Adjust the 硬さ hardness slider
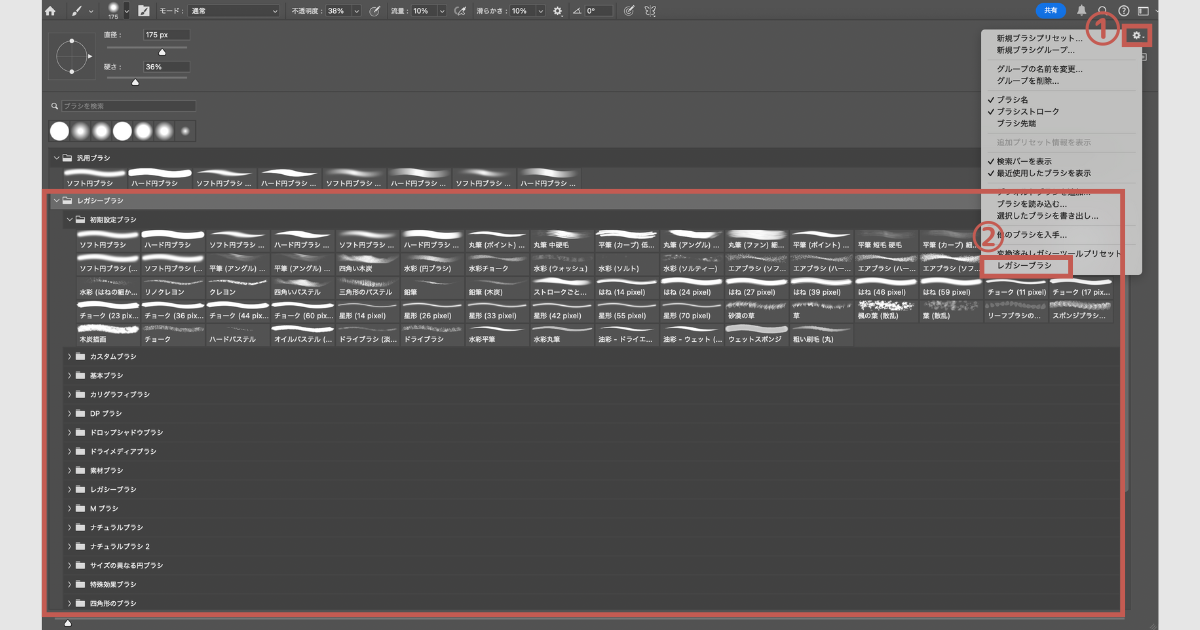Image resolution: width=1200 pixels, height=630 pixels. click(x=135, y=83)
